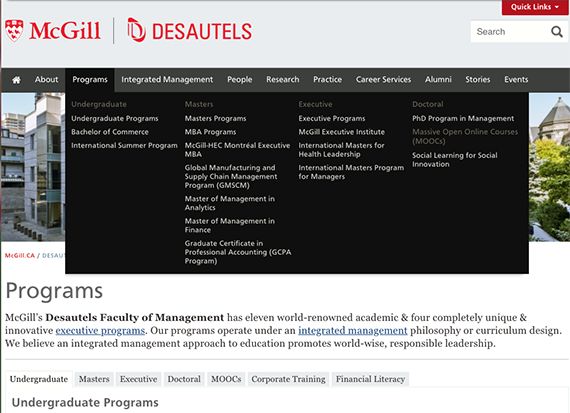The image size is (570, 413).
Task: Switch to the Executive tab
Action: click(139, 379)
